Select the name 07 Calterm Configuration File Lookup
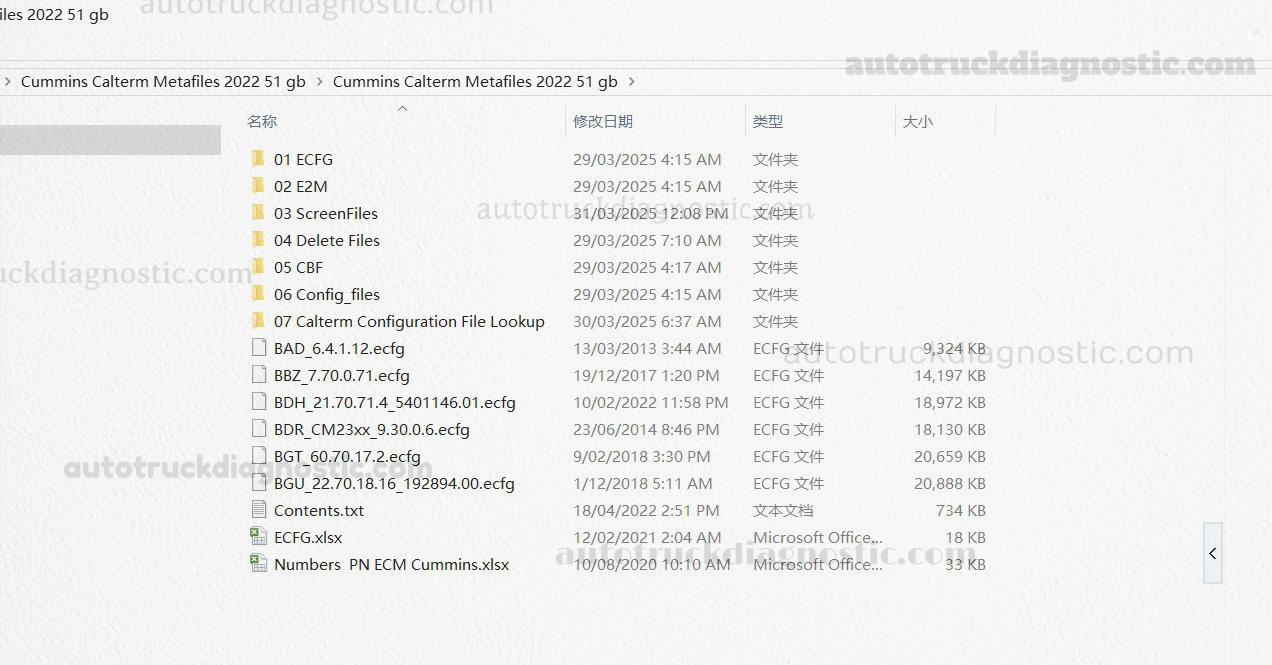Screen dimensions: 1272x665 (x=409, y=321)
